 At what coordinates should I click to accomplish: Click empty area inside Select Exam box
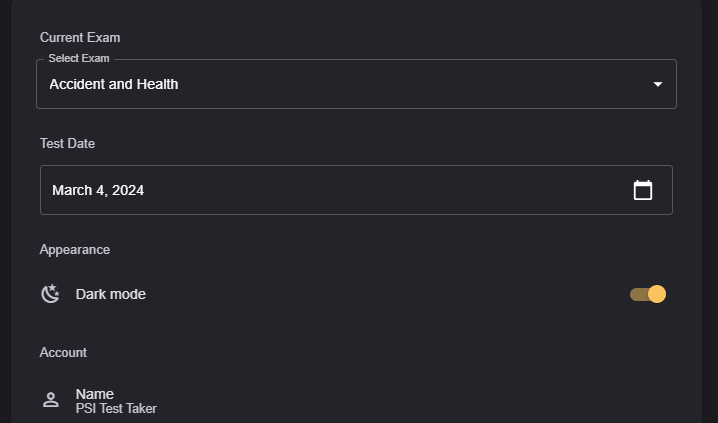click(400, 84)
